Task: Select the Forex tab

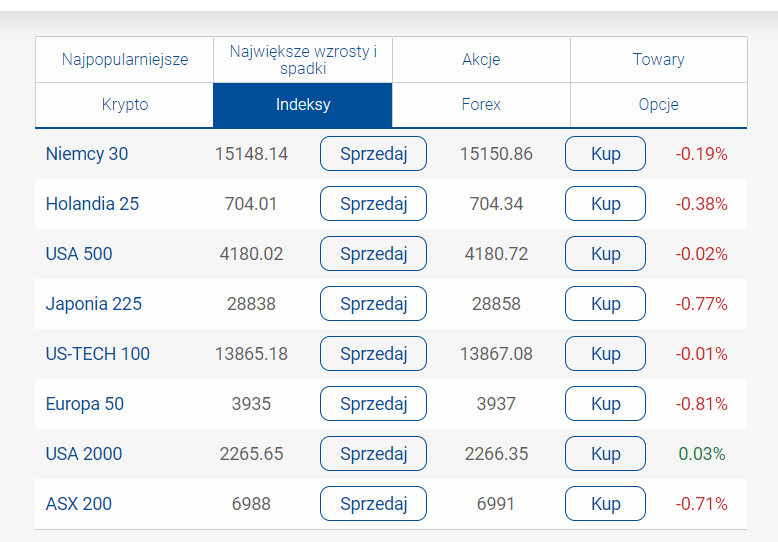Action: click(x=481, y=104)
